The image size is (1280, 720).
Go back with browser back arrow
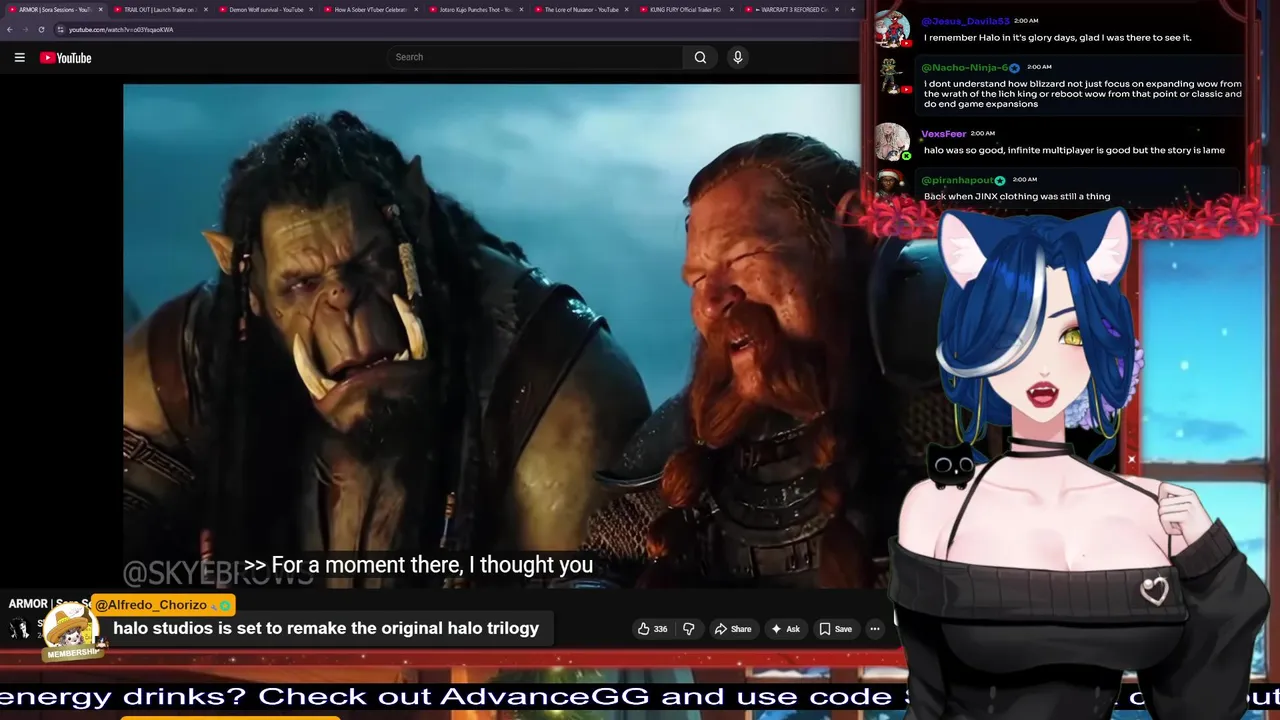point(9,29)
